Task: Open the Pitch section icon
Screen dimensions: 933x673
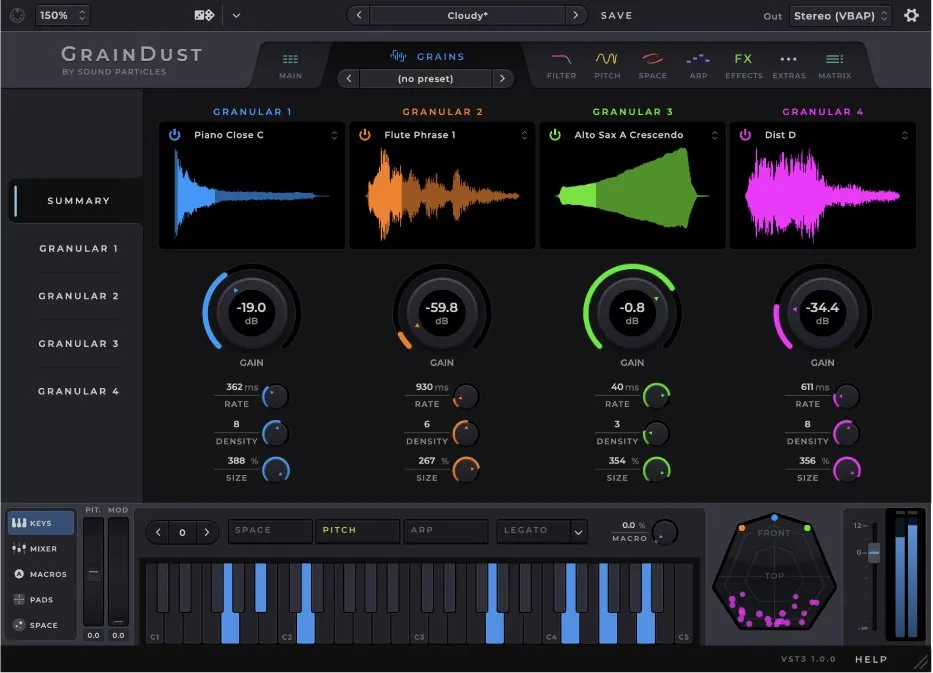Action: (x=607, y=65)
